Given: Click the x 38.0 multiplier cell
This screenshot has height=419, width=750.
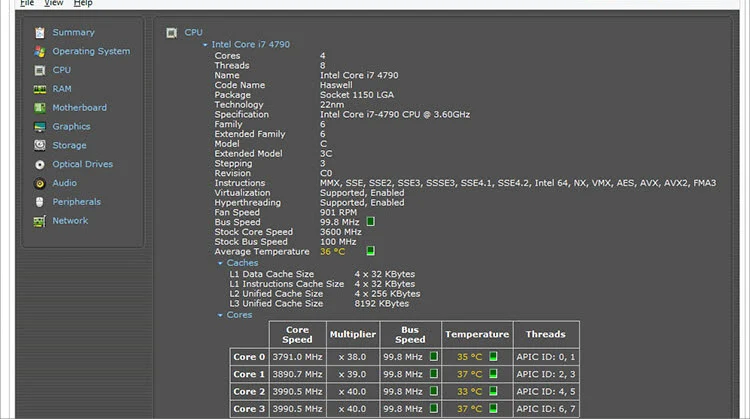Looking at the screenshot, I should (353, 357).
